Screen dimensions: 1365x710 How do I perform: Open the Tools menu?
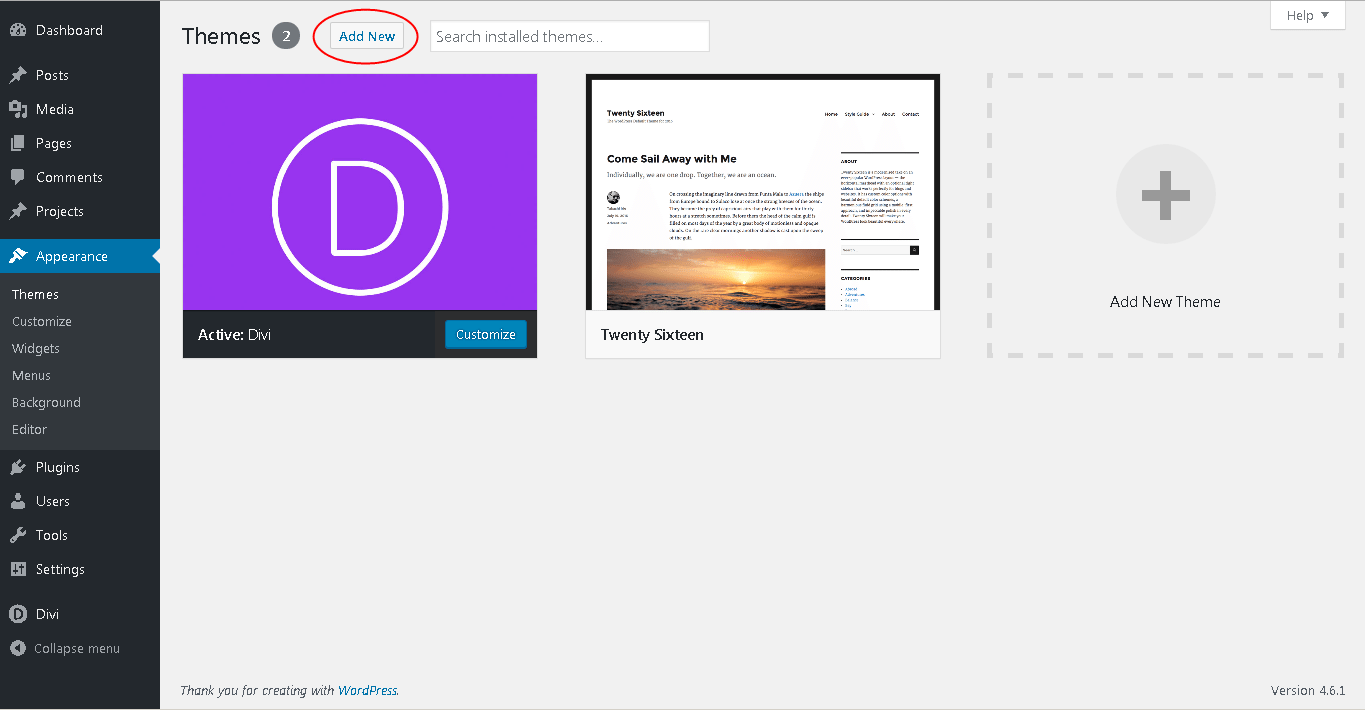80,535
